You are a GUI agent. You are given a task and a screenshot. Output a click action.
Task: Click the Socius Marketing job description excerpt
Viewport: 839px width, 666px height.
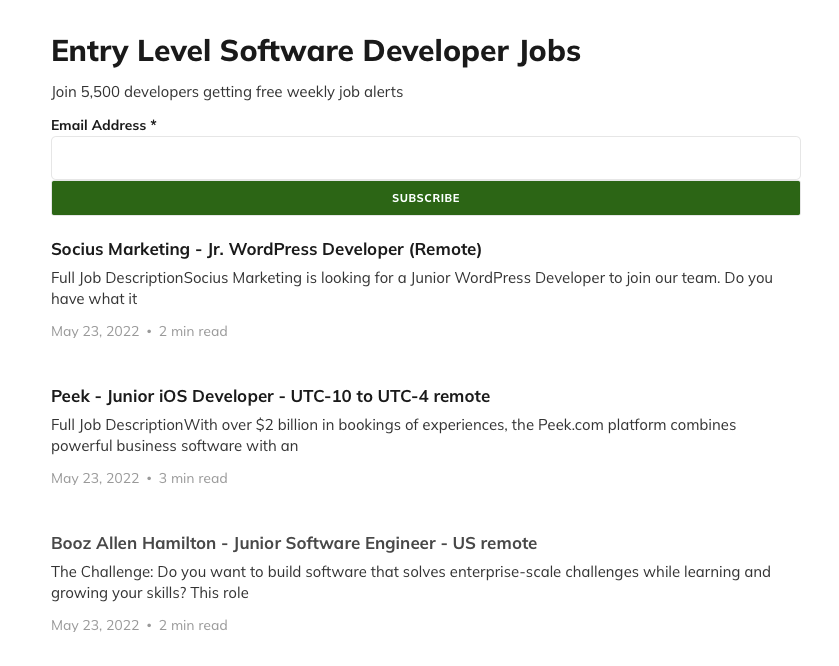412,288
